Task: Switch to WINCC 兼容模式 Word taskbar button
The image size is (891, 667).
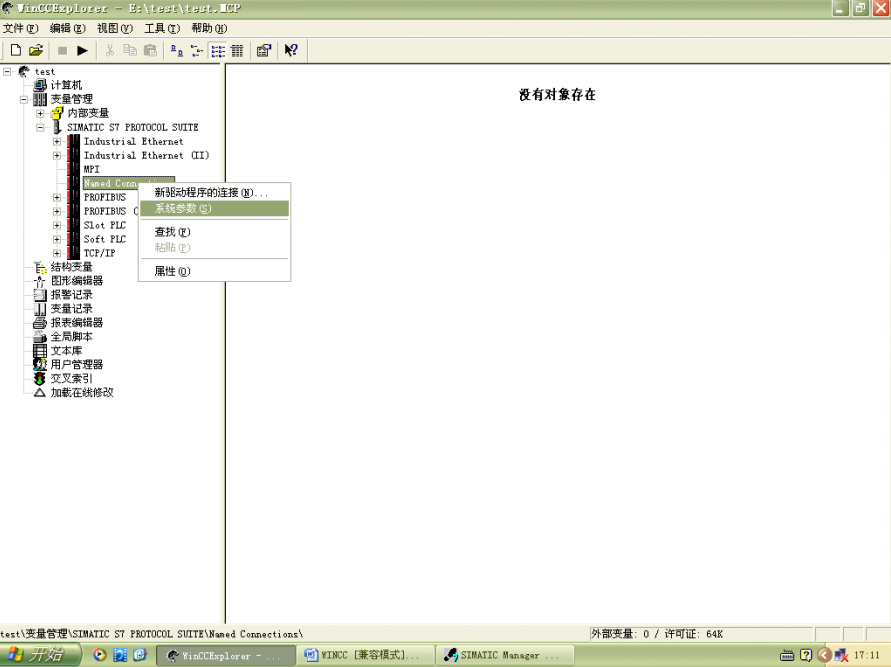Action: [x=365, y=656]
